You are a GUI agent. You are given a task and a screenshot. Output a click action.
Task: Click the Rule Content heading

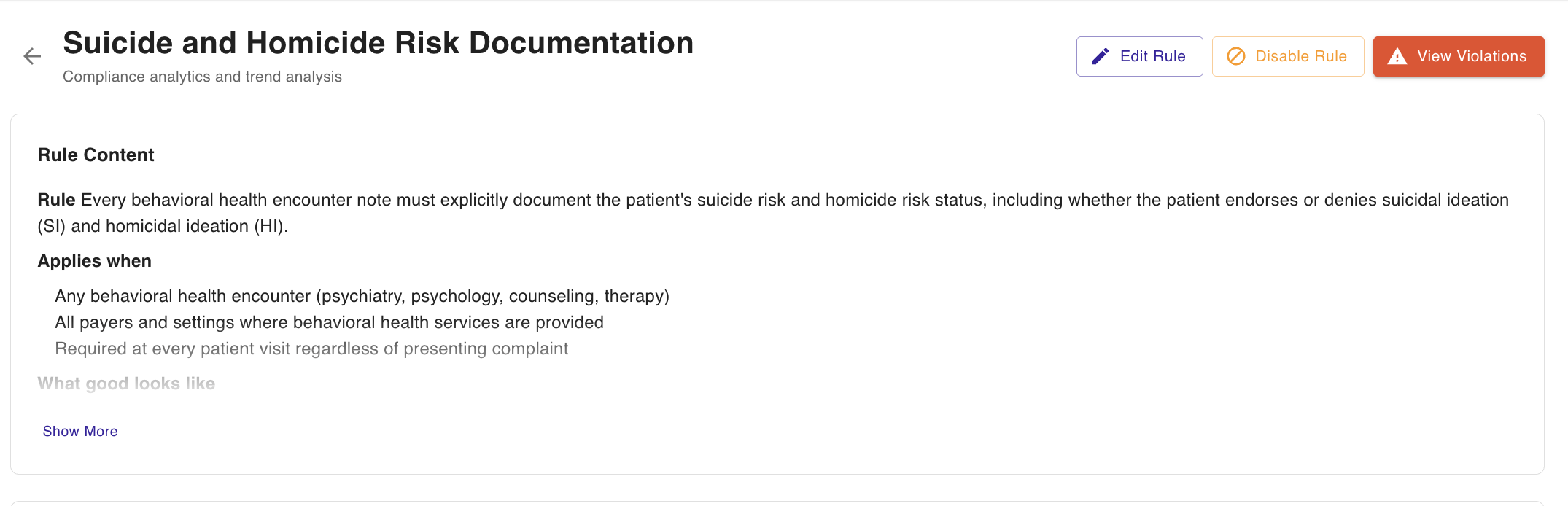pyautogui.click(x=96, y=155)
